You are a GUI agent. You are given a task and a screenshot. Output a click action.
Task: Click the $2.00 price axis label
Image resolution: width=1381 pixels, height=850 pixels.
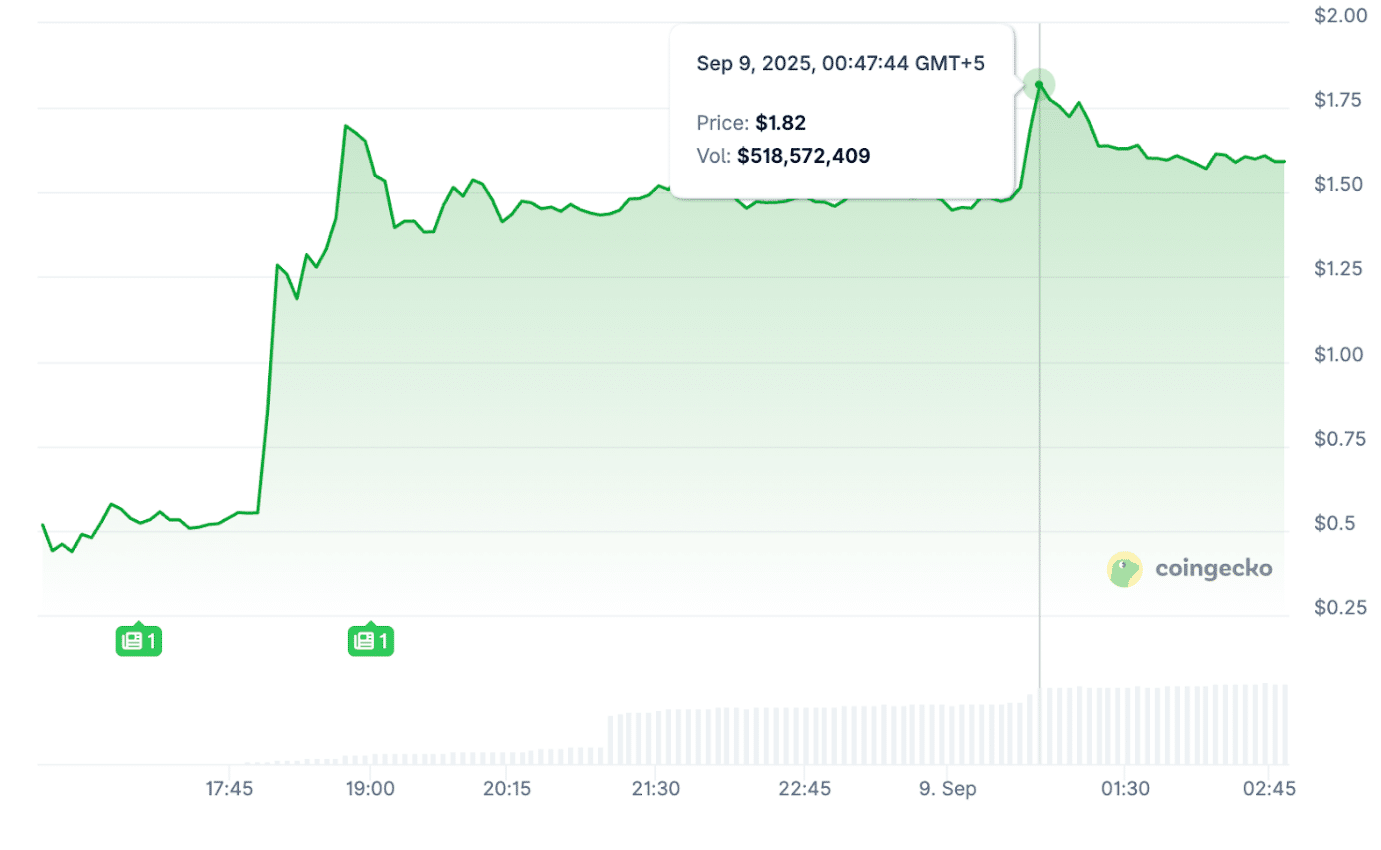click(1338, 16)
